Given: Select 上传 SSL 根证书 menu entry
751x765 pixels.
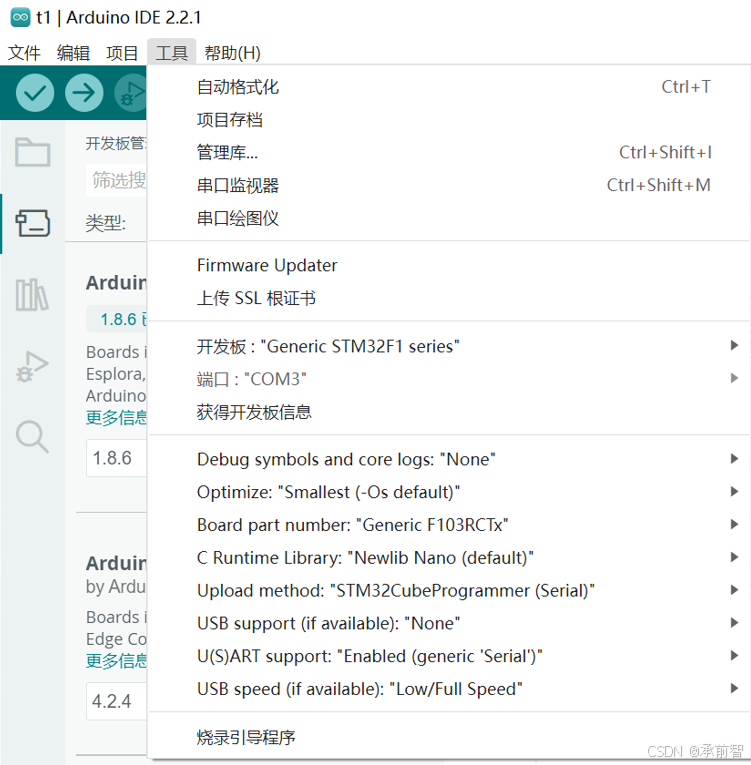Looking at the screenshot, I should [x=449, y=298].
